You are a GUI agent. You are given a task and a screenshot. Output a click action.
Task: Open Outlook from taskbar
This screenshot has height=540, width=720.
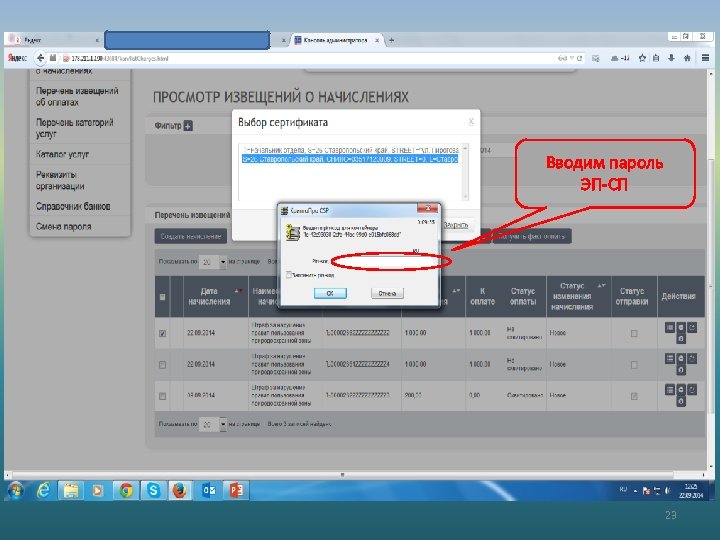pyautogui.click(x=208, y=491)
